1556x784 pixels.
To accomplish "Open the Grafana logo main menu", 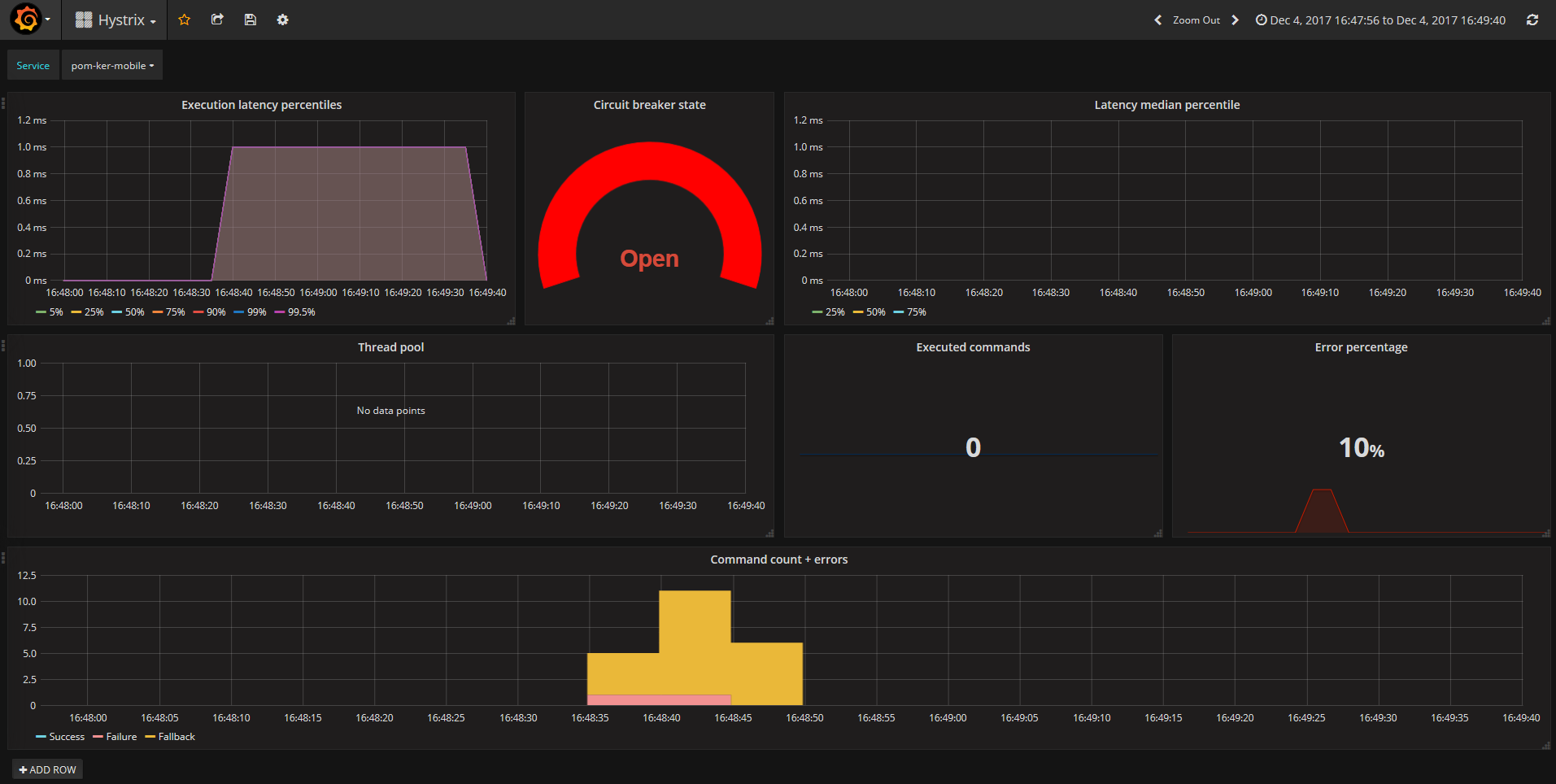I will [29, 20].
